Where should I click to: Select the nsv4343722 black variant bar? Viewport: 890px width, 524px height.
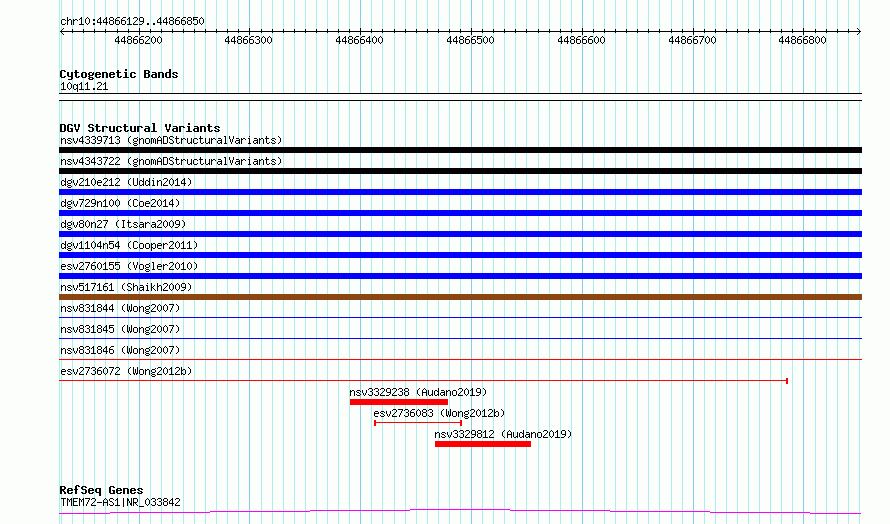point(460,171)
